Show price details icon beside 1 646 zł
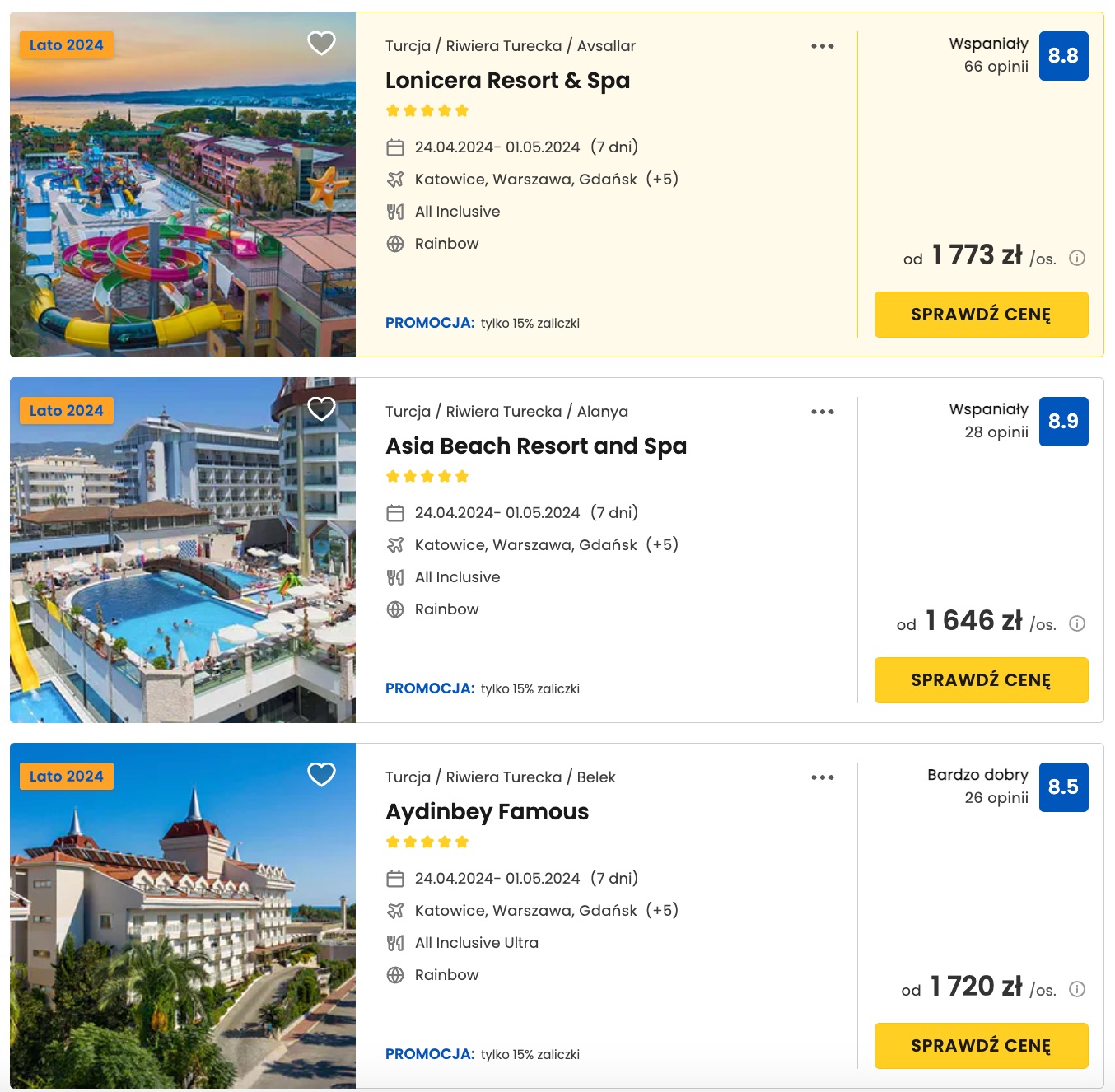 click(1077, 623)
